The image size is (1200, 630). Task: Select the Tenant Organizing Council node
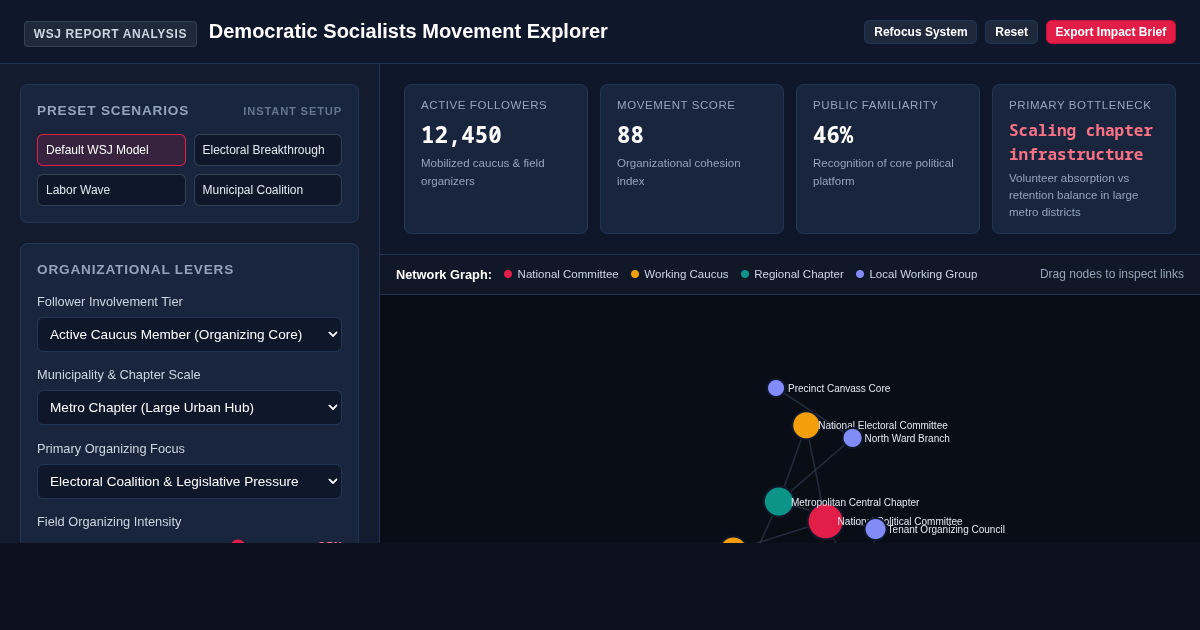(x=875, y=529)
